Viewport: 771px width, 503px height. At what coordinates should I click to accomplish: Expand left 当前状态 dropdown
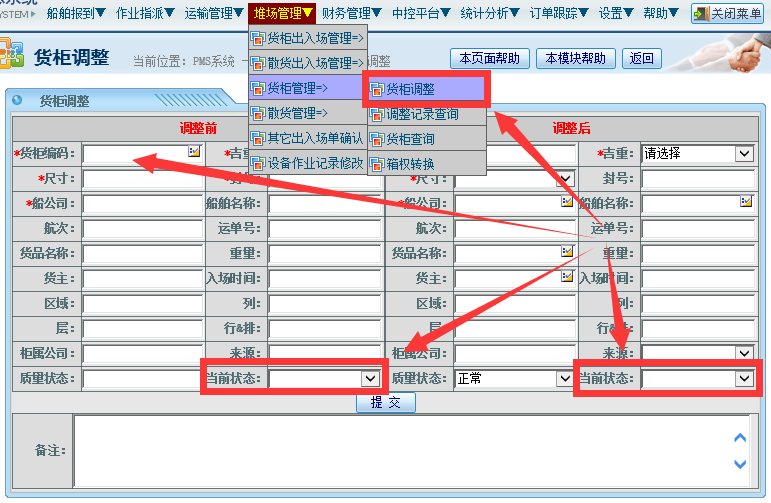point(370,379)
